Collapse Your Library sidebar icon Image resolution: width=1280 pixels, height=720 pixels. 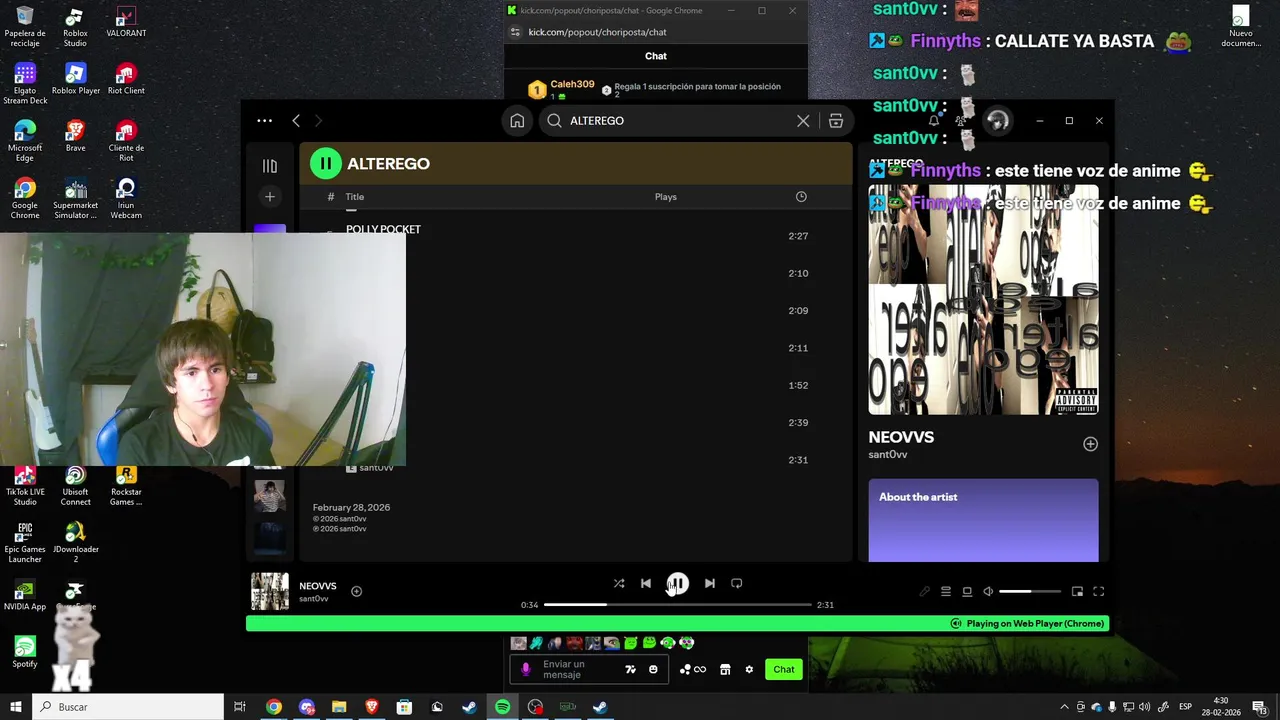click(270, 166)
